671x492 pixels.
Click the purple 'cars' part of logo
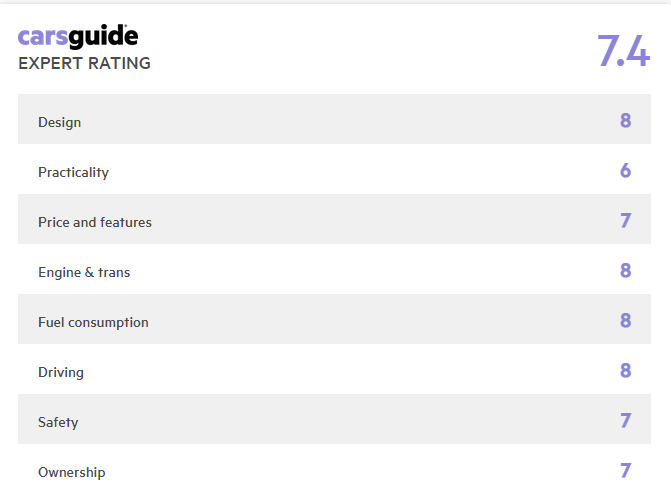43,37
